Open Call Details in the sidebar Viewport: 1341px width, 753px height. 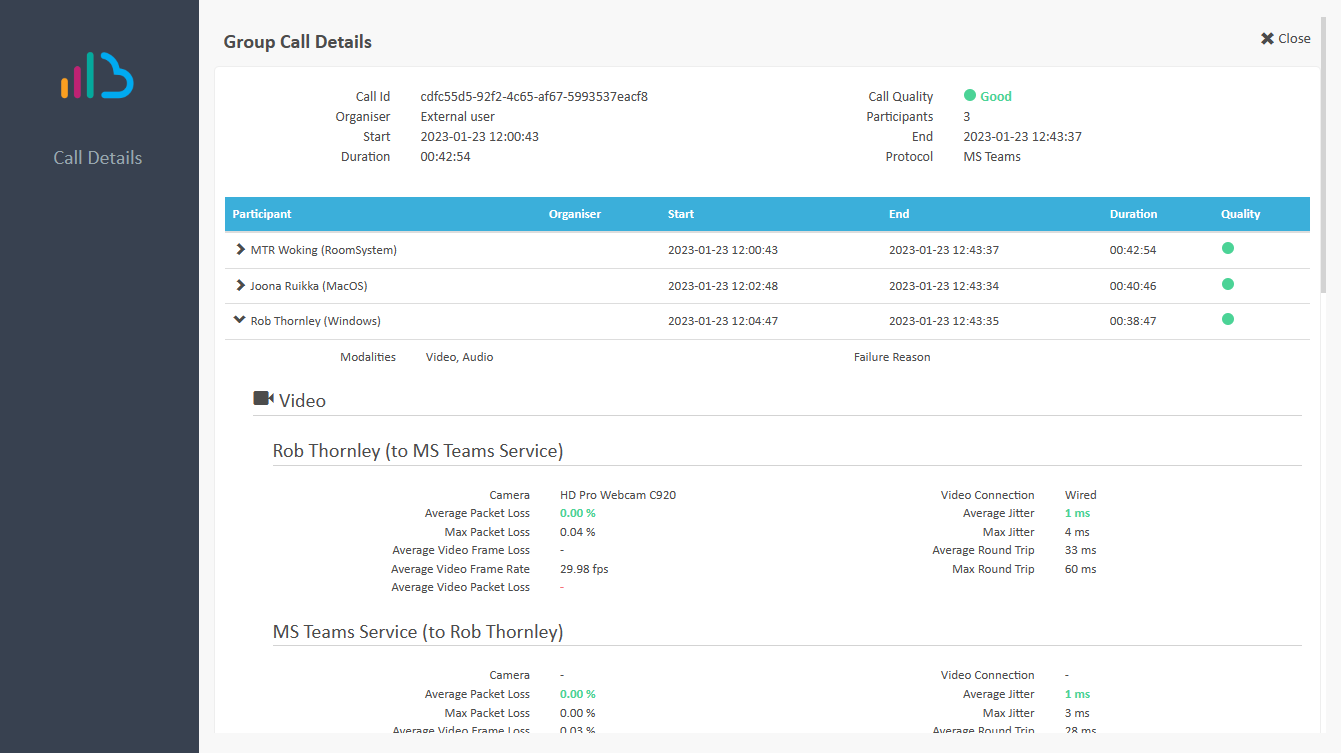click(x=98, y=158)
